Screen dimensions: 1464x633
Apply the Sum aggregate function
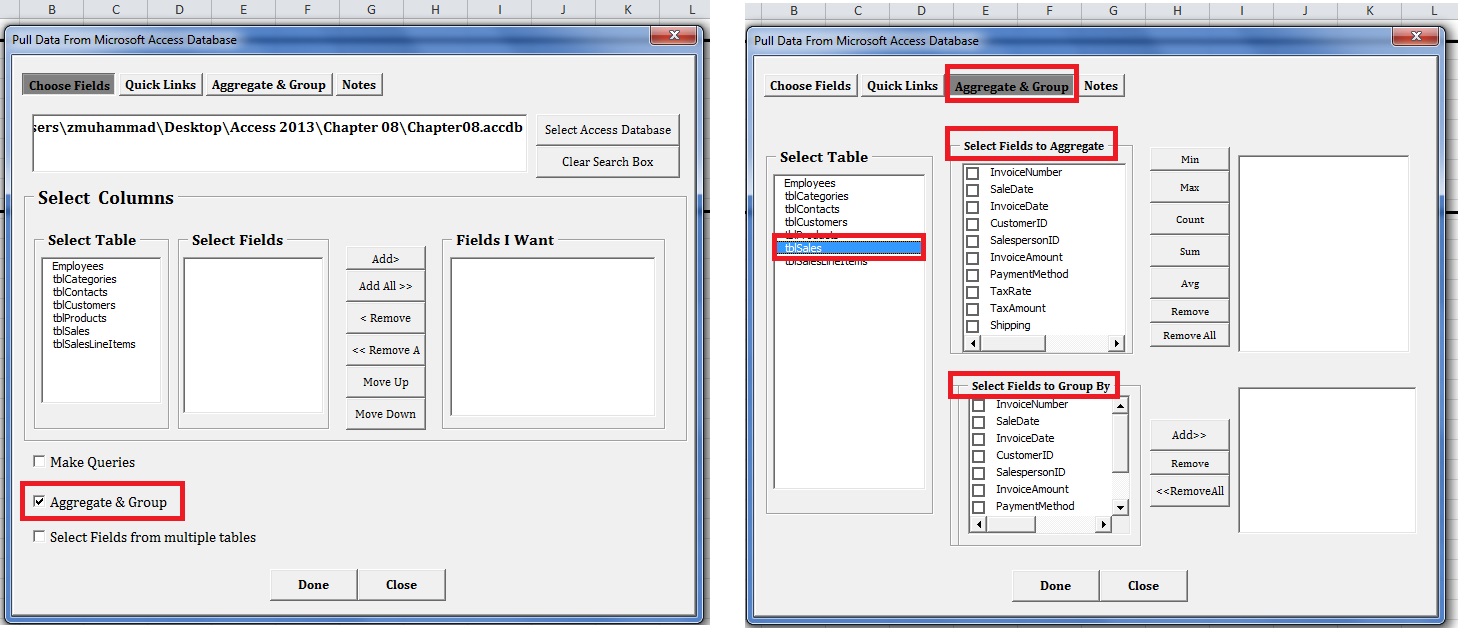(x=1190, y=251)
